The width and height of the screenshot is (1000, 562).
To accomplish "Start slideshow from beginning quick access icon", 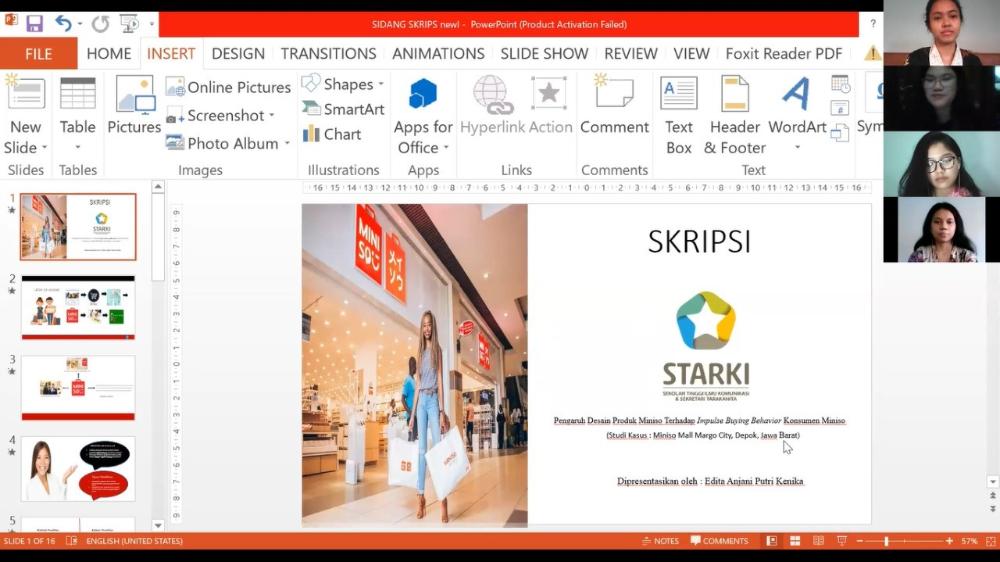I will 129,24.
